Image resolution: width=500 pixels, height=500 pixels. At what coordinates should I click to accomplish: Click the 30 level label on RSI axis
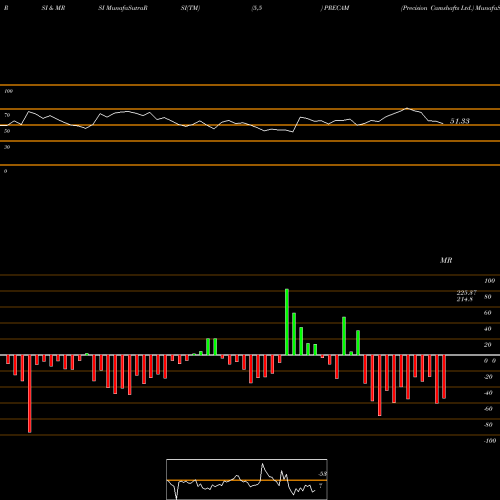pos(7,147)
